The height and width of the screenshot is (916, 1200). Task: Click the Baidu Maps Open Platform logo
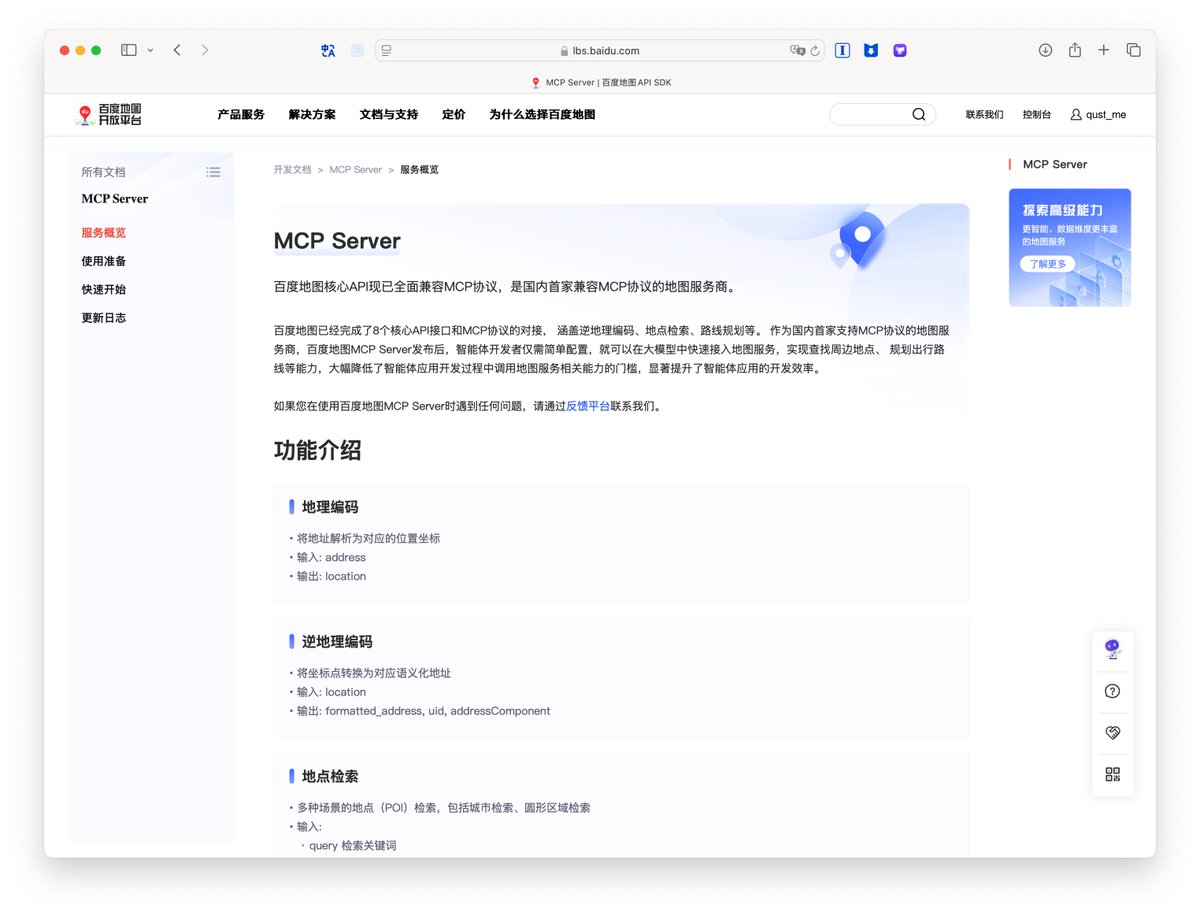pyautogui.click(x=108, y=115)
